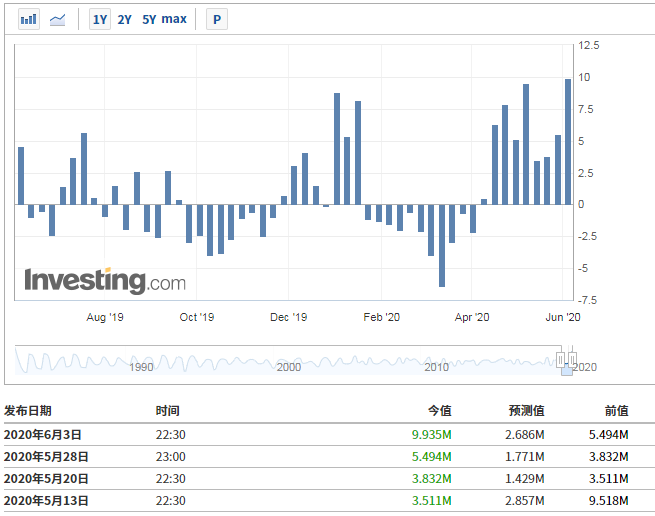Click the 1990 mark in the navigator timeline

(x=141, y=367)
